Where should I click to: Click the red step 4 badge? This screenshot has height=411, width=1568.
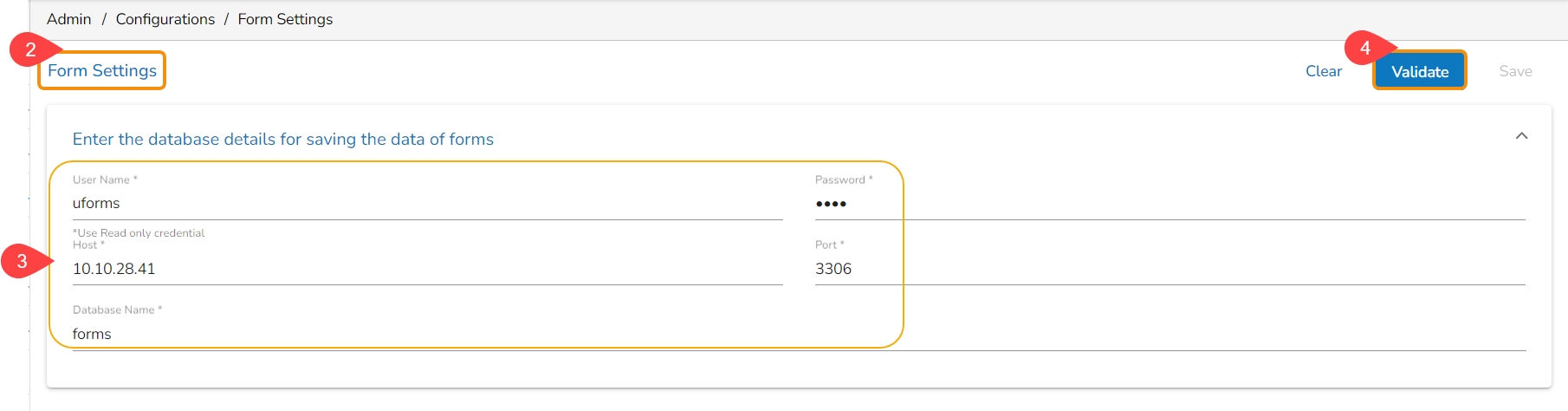click(1365, 49)
